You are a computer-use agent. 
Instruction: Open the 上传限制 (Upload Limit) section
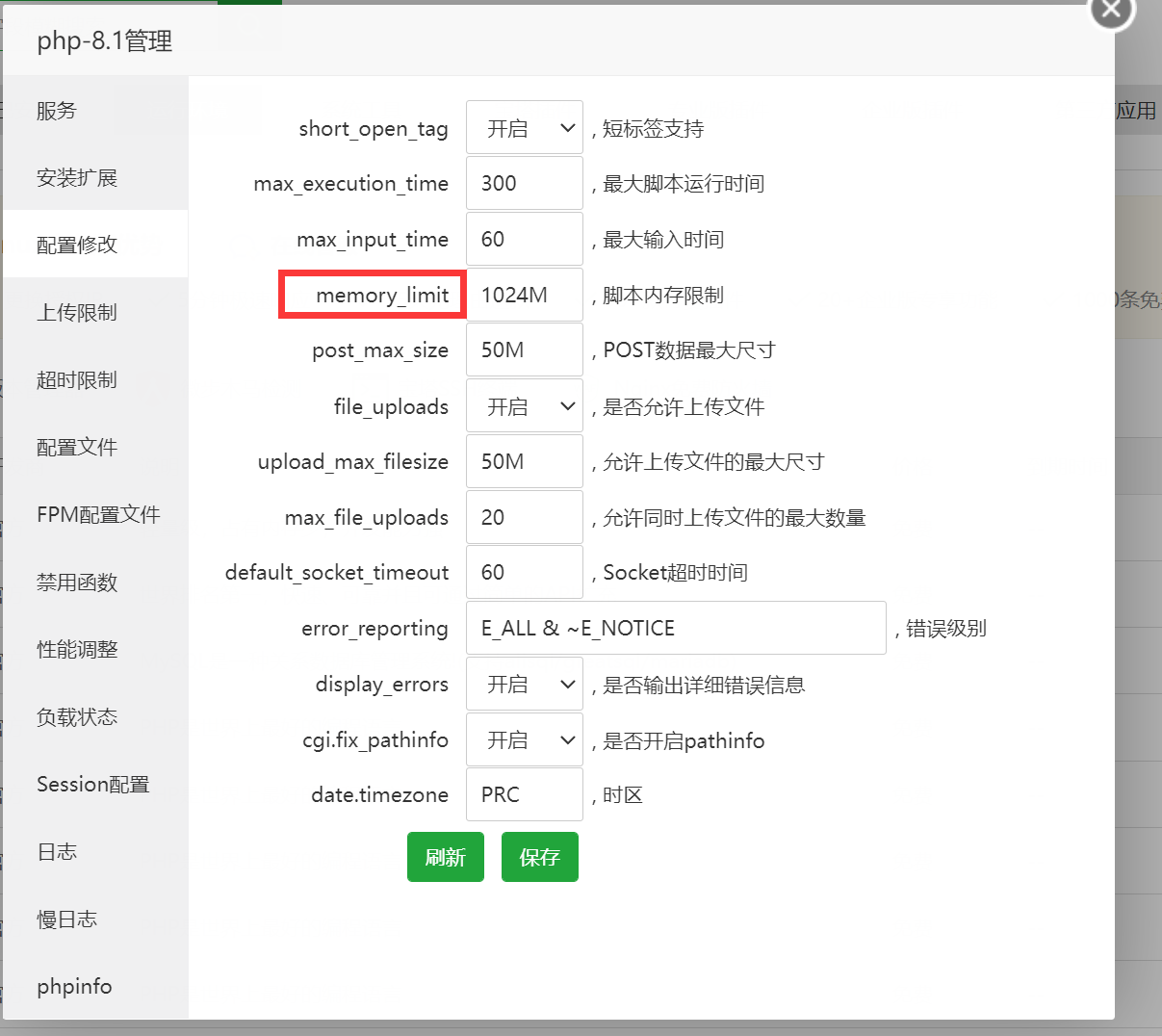point(75,312)
